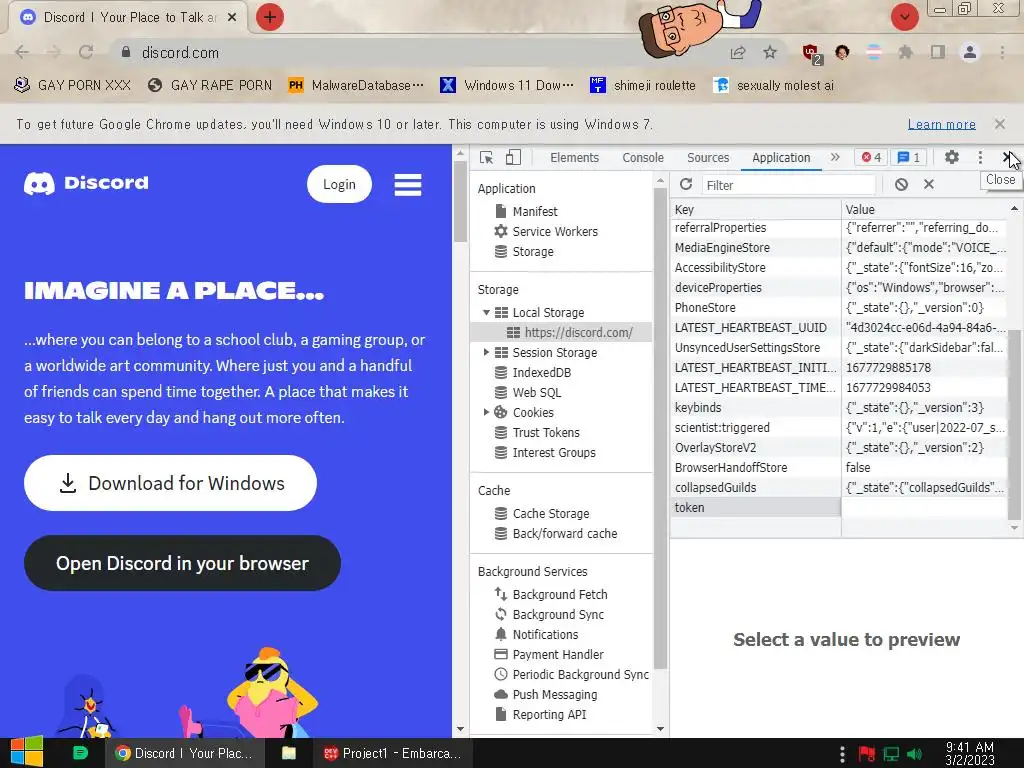The height and width of the screenshot is (768, 1024).
Task: Select the Application tab in DevTools
Action: click(781, 157)
